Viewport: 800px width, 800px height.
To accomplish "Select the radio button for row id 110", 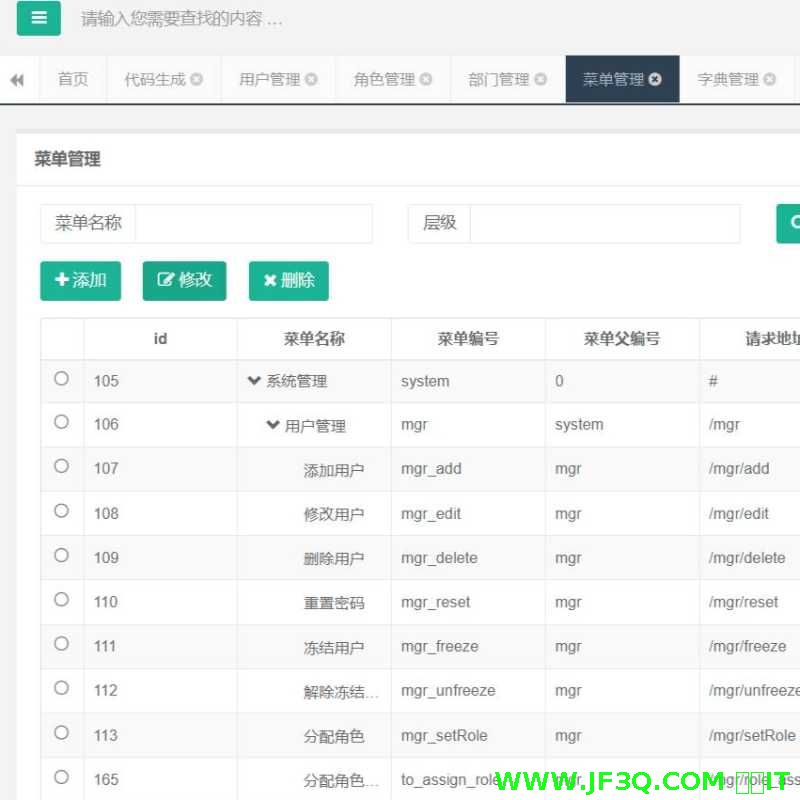I will click(61, 600).
